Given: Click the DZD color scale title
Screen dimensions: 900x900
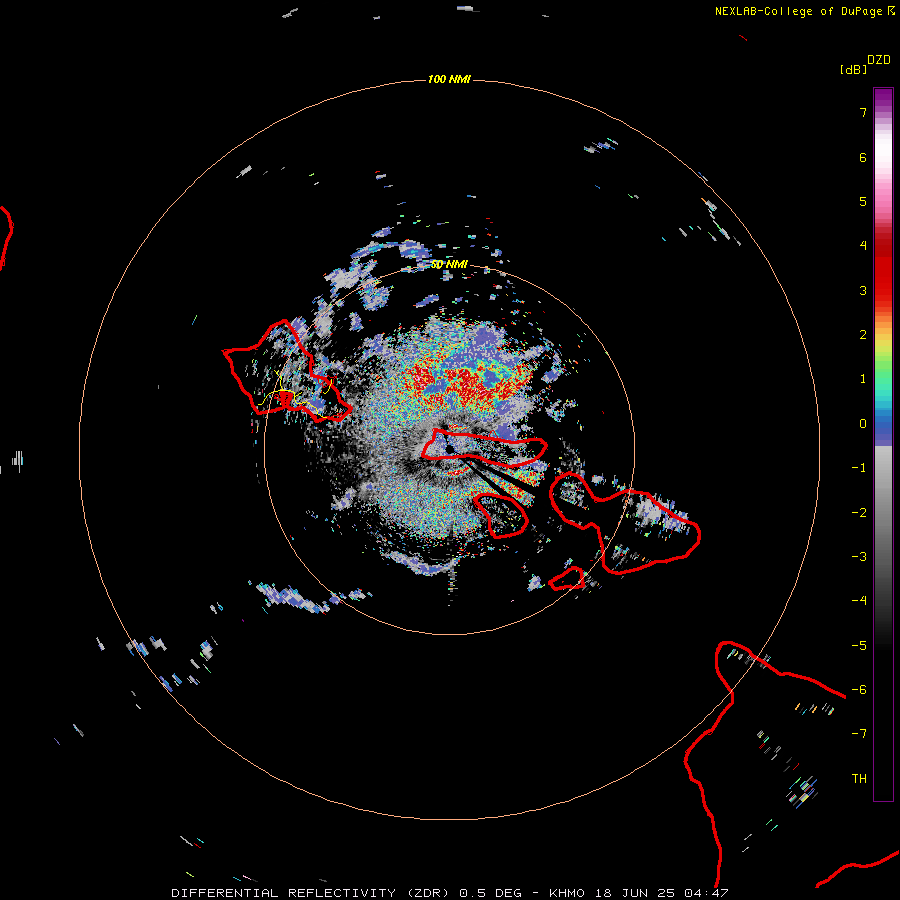Looking at the screenshot, I should click(879, 60).
